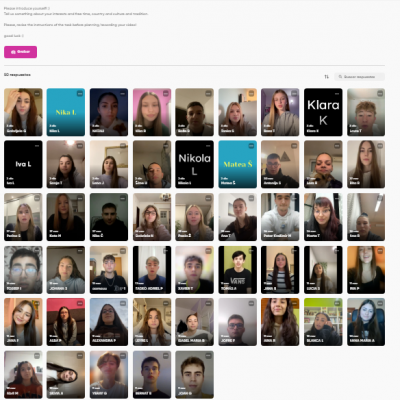Open the BERNAT S video response
Image resolution: width=400 pixels, height=400 pixels.
pyautogui.click(x=152, y=375)
